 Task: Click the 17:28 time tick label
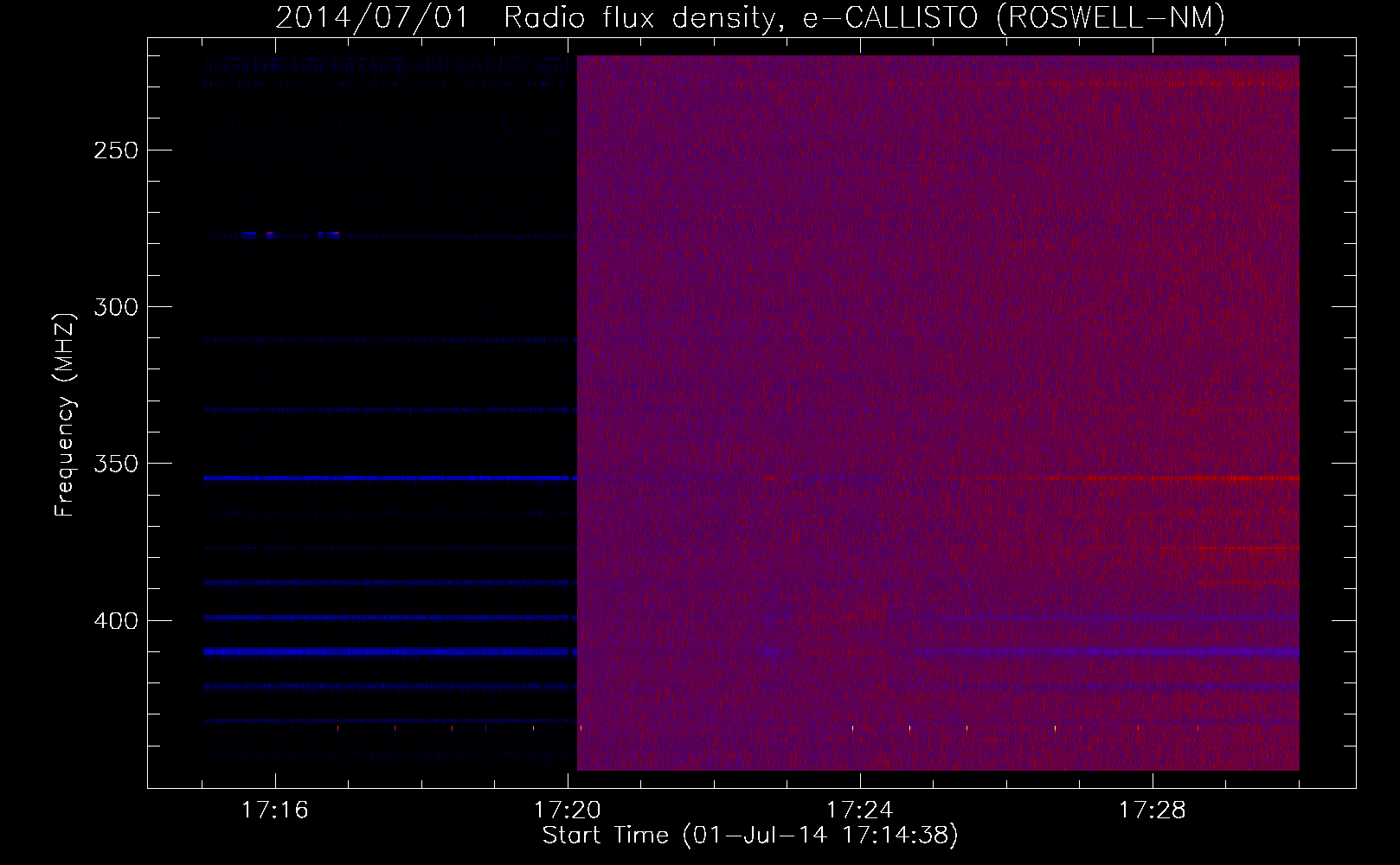[1153, 811]
